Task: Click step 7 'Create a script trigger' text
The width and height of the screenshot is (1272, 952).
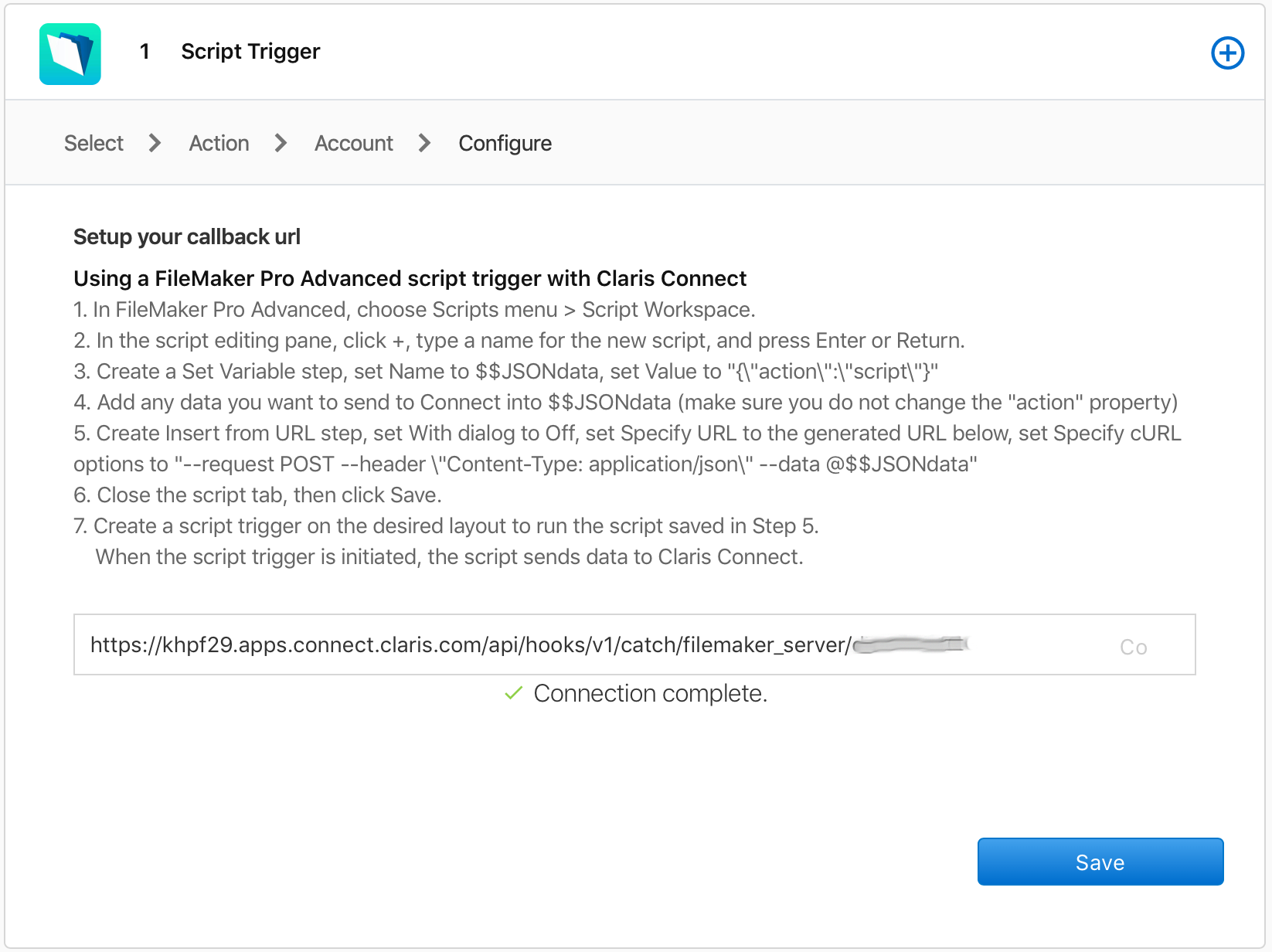Action: click(446, 525)
